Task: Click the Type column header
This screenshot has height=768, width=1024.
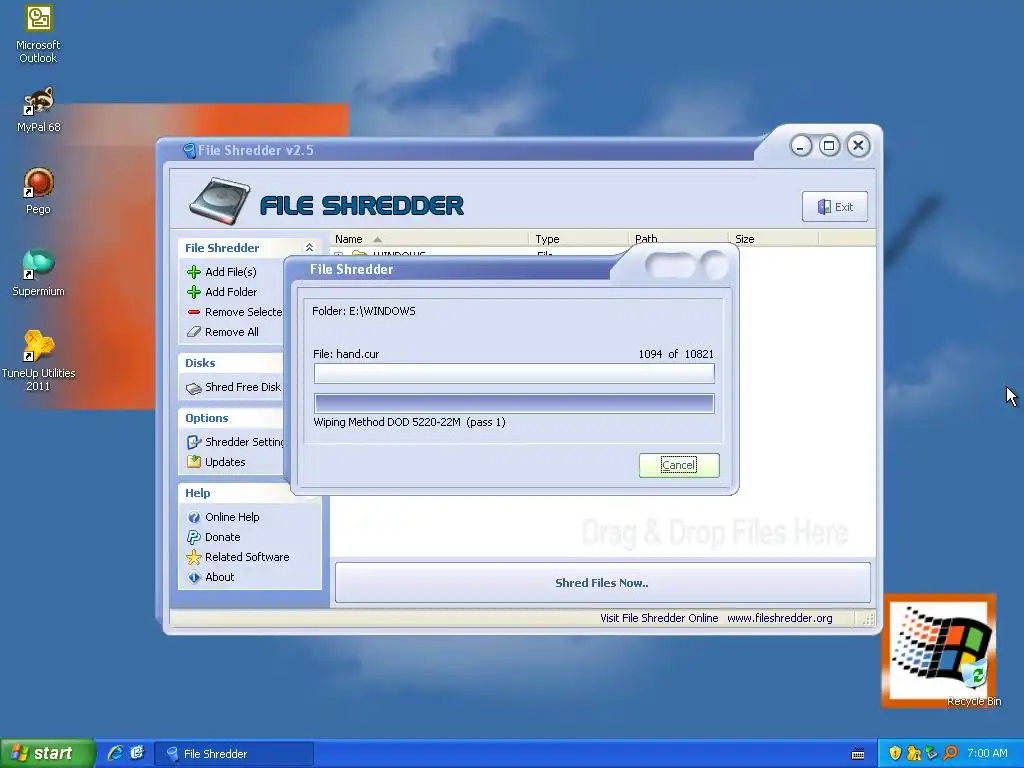Action: [x=577, y=239]
